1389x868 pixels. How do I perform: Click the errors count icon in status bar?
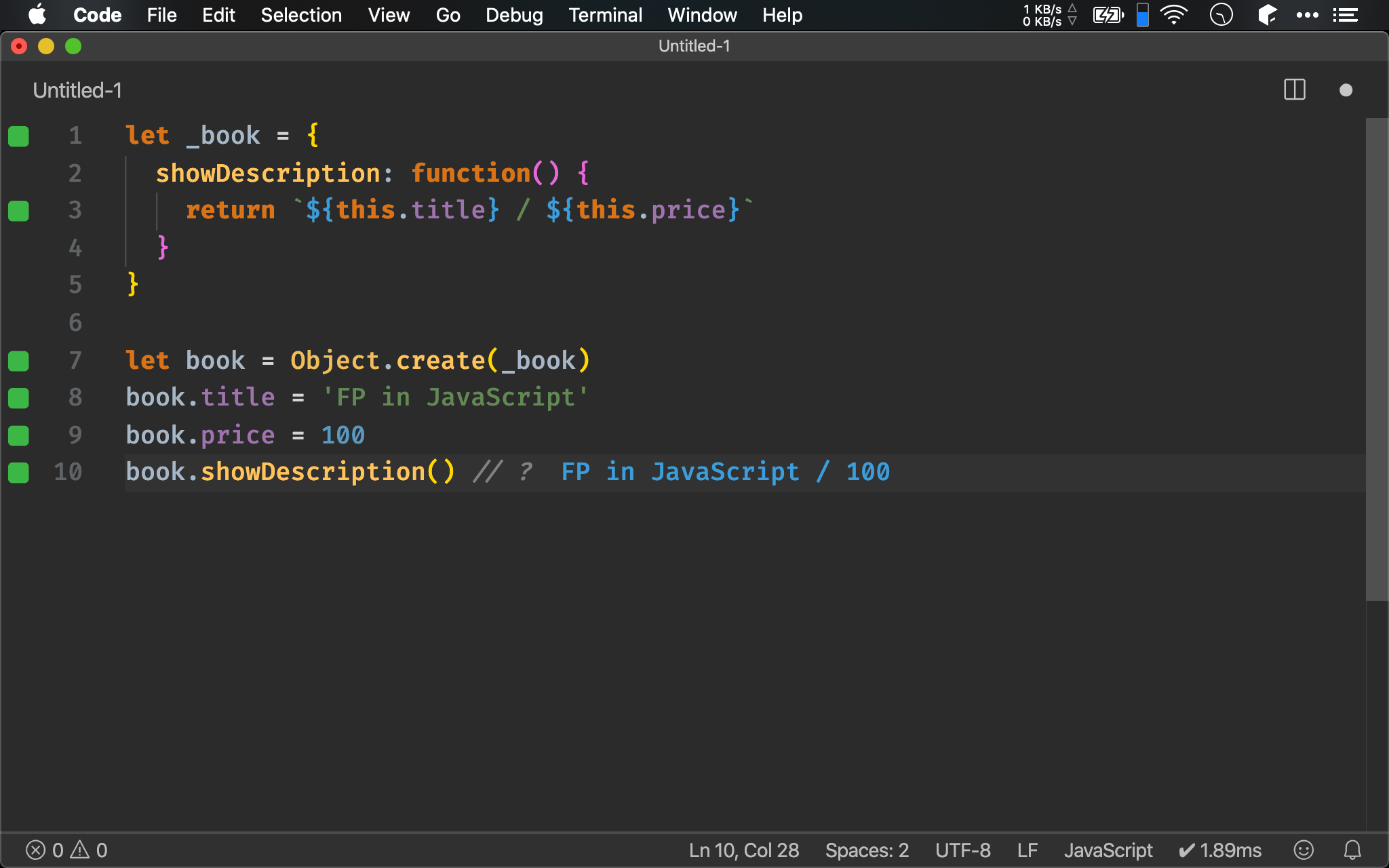pos(36,850)
